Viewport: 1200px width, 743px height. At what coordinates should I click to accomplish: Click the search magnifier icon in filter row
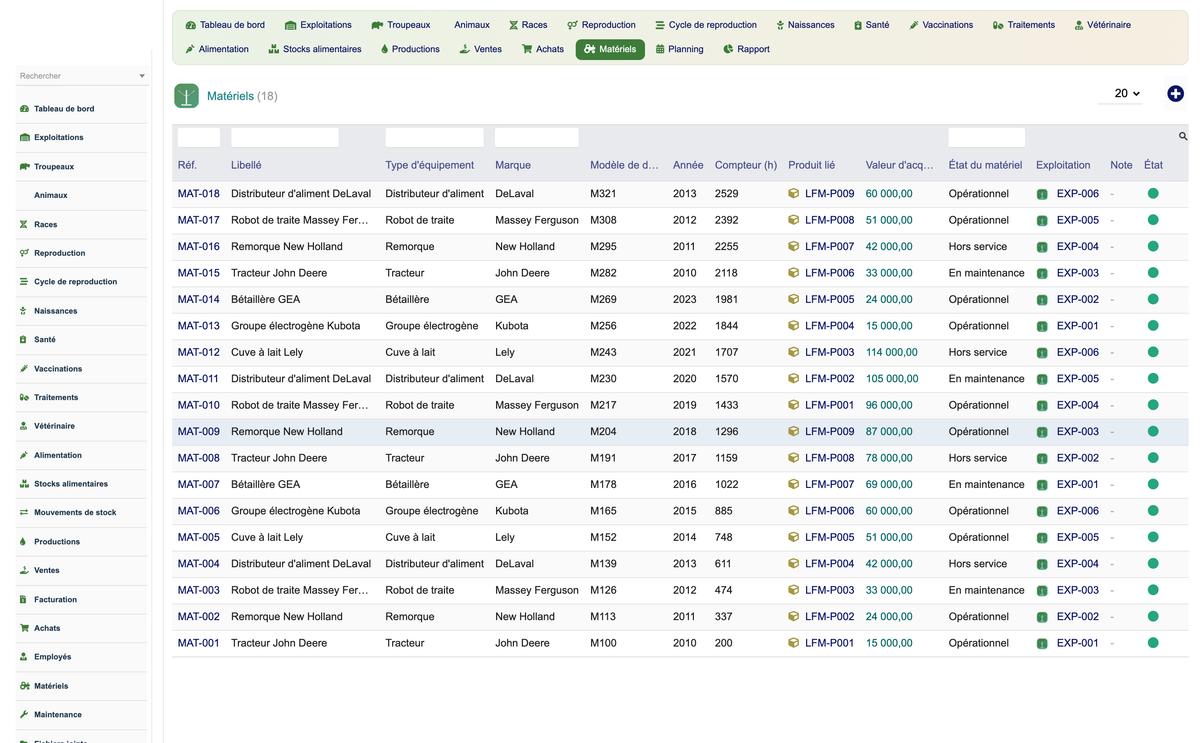(1183, 137)
